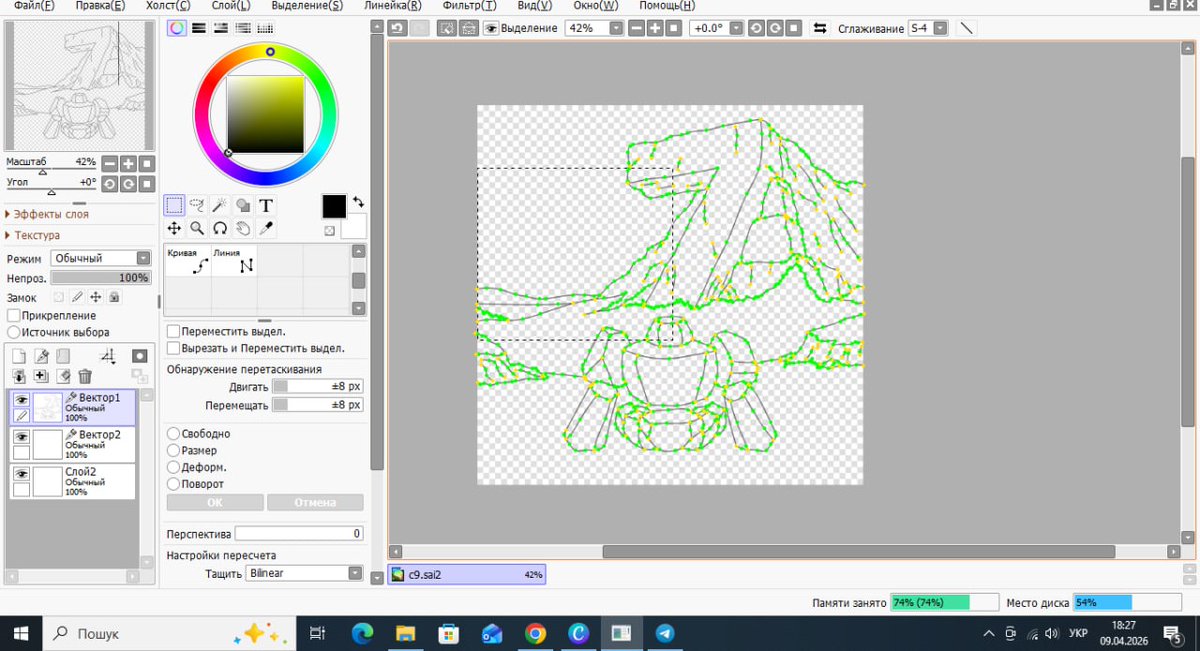Screen dimensions: 1200x651
Task: Delete layer with the trash icon
Action: (x=85, y=376)
